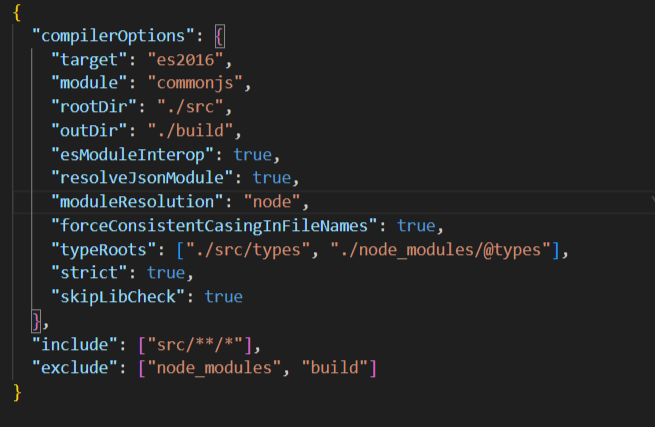This screenshot has height=427, width=655.
Task: Click the true value of strict
Action: pyautogui.click(x=166, y=273)
